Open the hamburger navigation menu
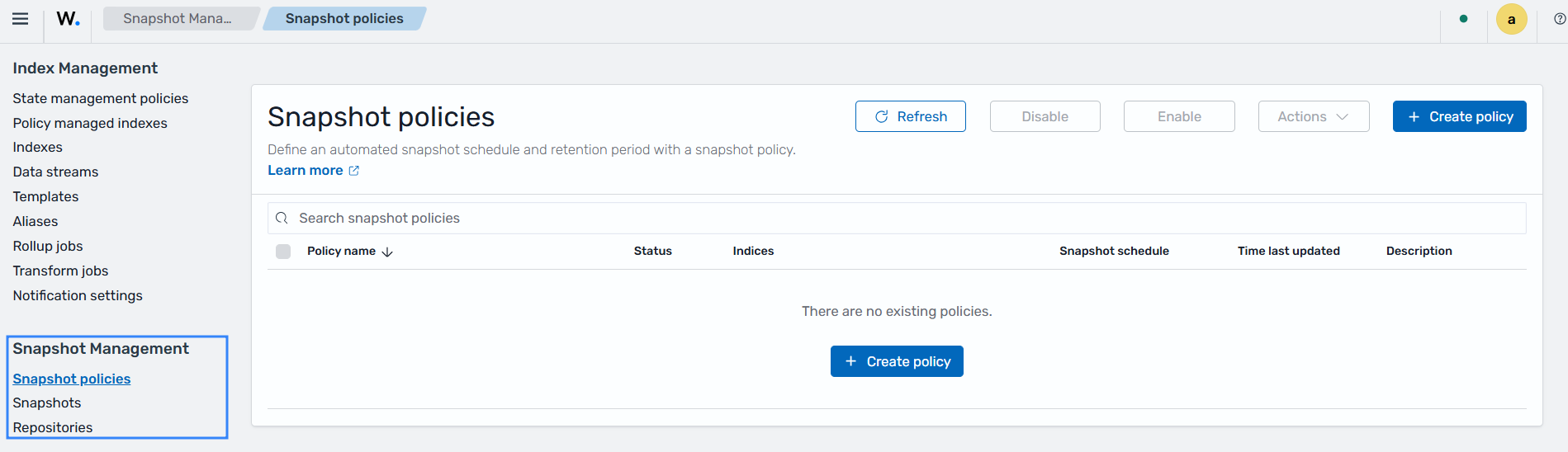1568x452 pixels. (x=21, y=19)
